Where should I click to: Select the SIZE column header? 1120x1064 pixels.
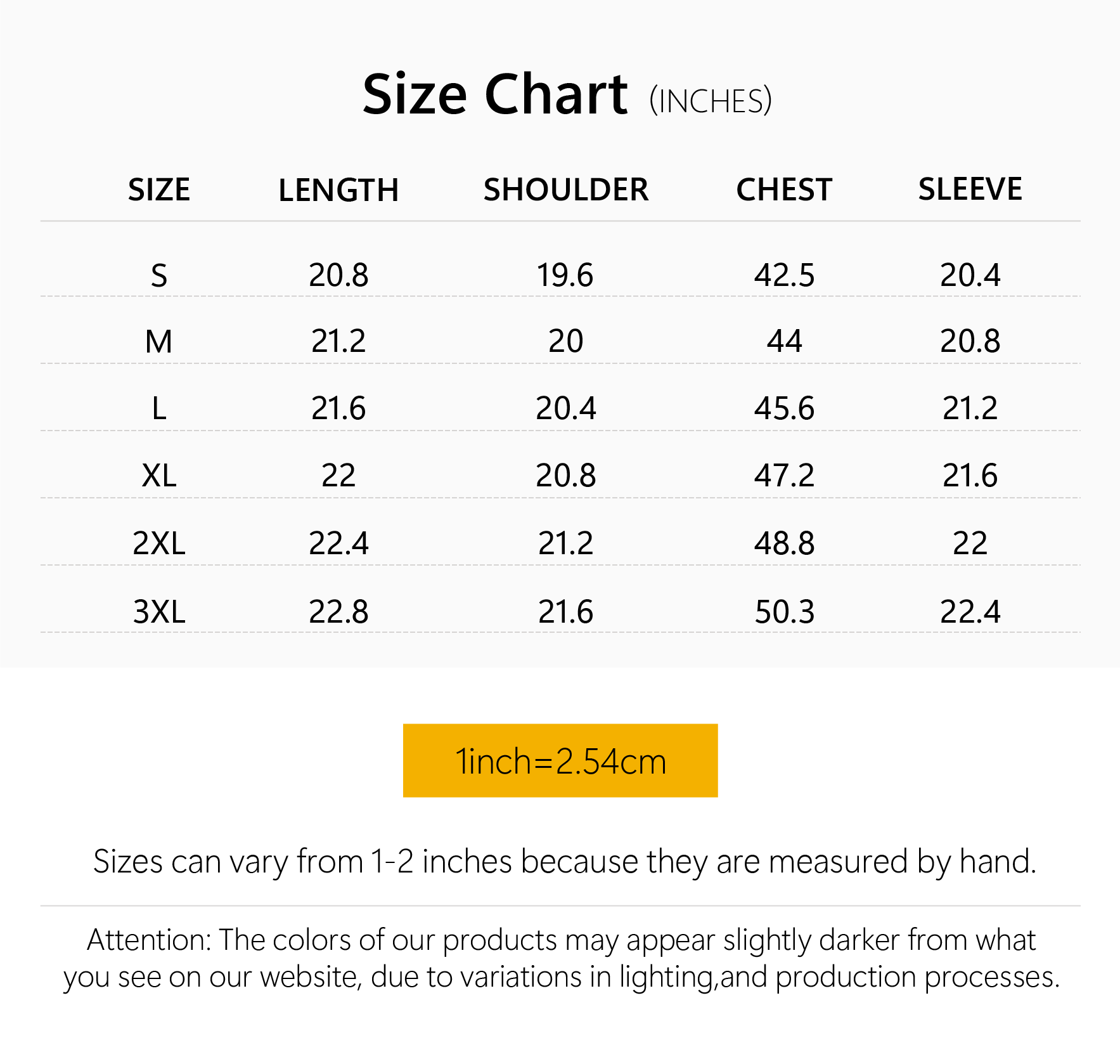pyautogui.click(x=159, y=190)
